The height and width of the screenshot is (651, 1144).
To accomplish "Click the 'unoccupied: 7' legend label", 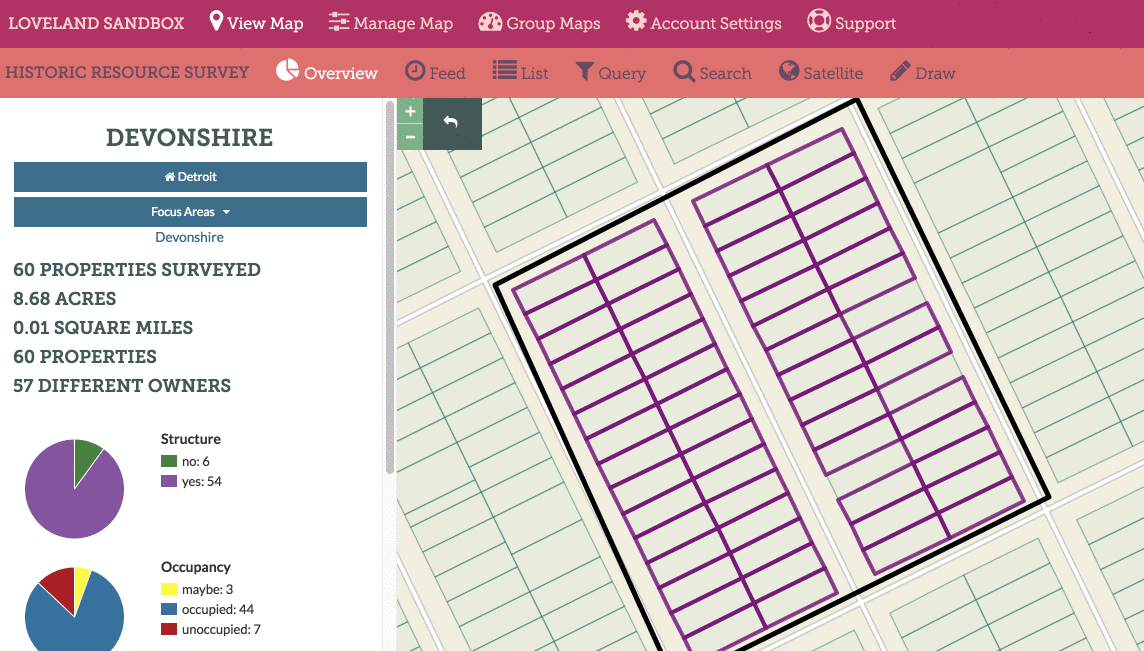I will pyautogui.click(x=221, y=629).
